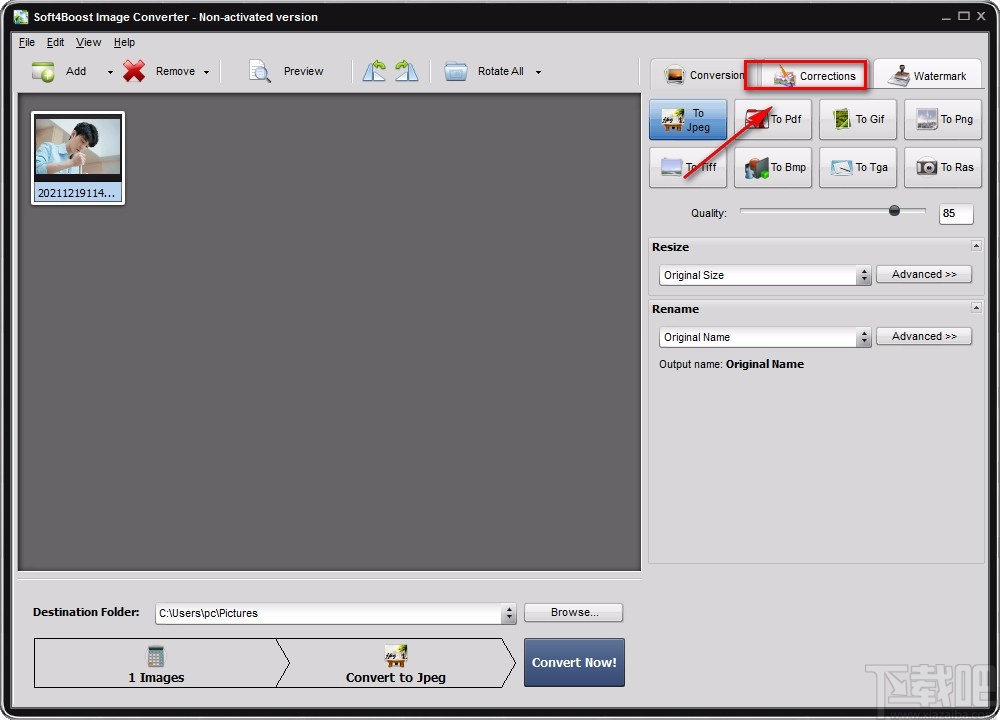The image size is (1000, 720).
Task: Click the Convert to Jpeg step
Action: pos(395,663)
